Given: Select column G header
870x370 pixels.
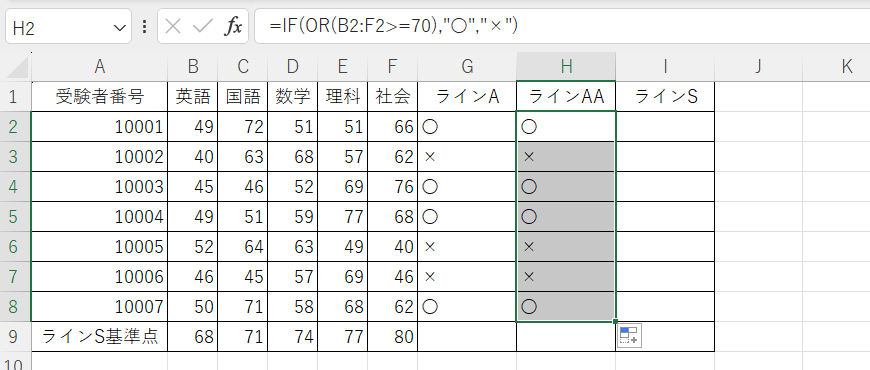Looking at the screenshot, I should 467,67.
